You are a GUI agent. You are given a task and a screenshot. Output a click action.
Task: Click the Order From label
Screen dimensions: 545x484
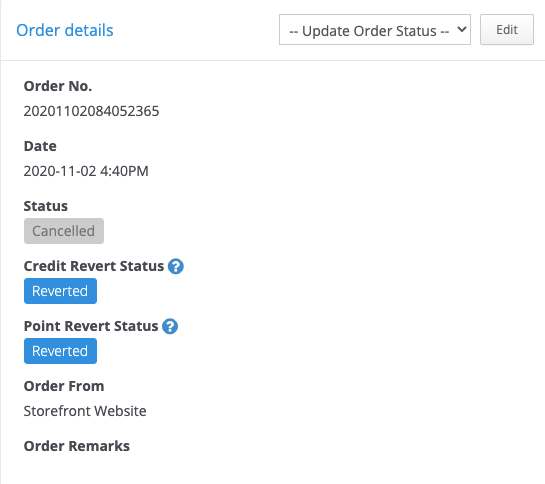pyautogui.click(x=64, y=386)
